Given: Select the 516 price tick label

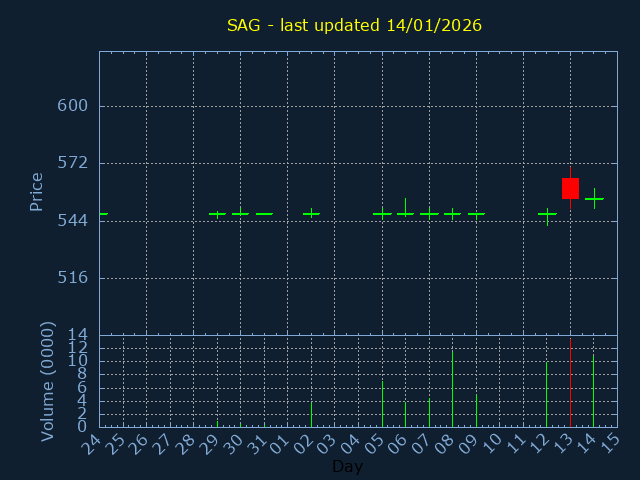Looking at the screenshot, I should coord(72,278).
